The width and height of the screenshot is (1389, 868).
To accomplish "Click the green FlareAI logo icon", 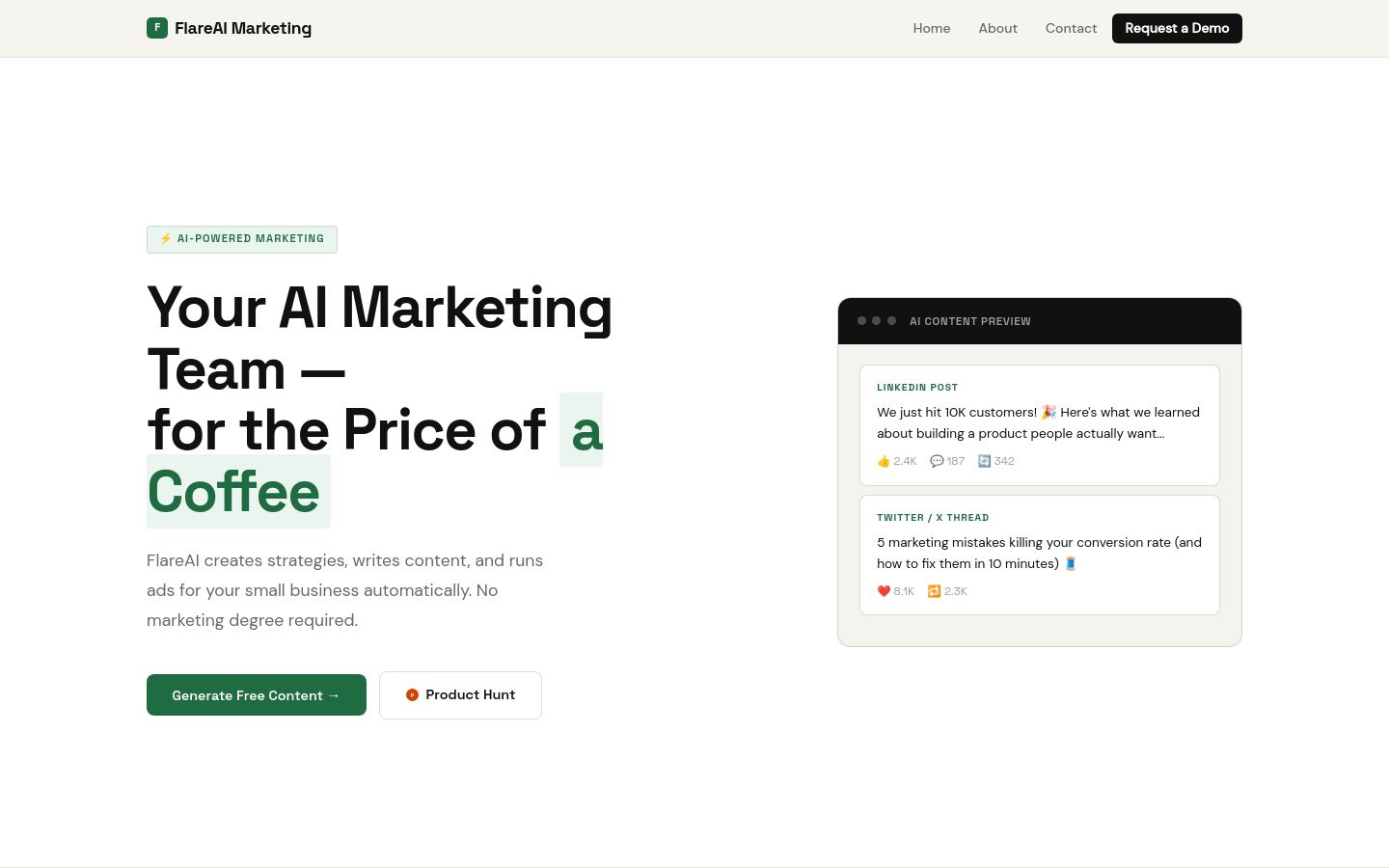I will click(157, 28).
